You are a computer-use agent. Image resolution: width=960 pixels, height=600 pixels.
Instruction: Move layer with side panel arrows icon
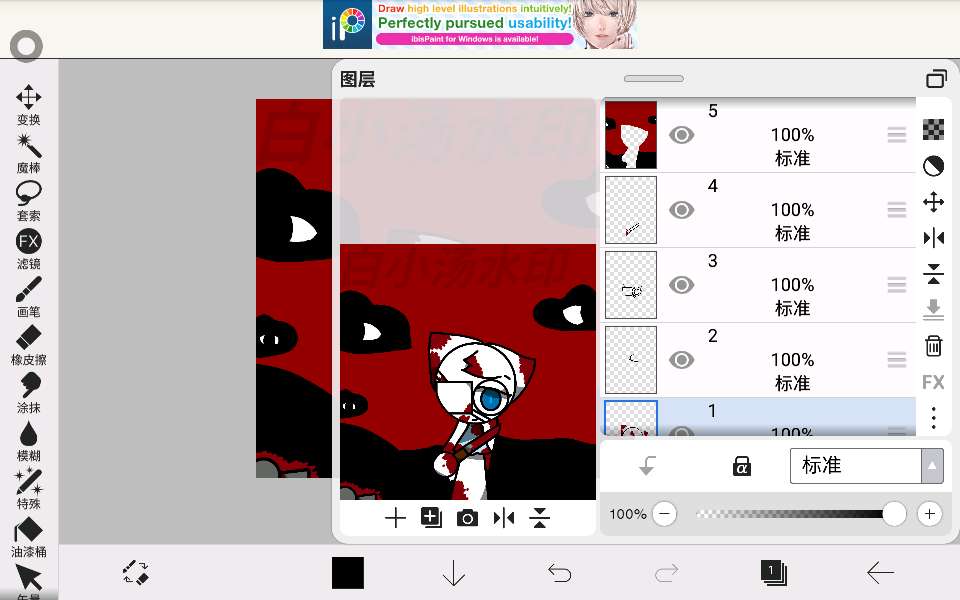[x=933, y=201]
